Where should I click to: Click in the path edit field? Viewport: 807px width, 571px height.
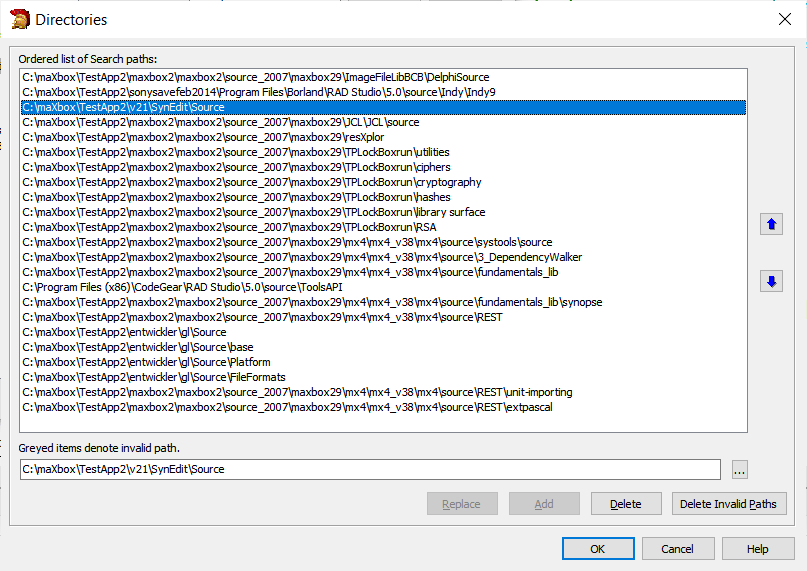(x=370, y=470)
